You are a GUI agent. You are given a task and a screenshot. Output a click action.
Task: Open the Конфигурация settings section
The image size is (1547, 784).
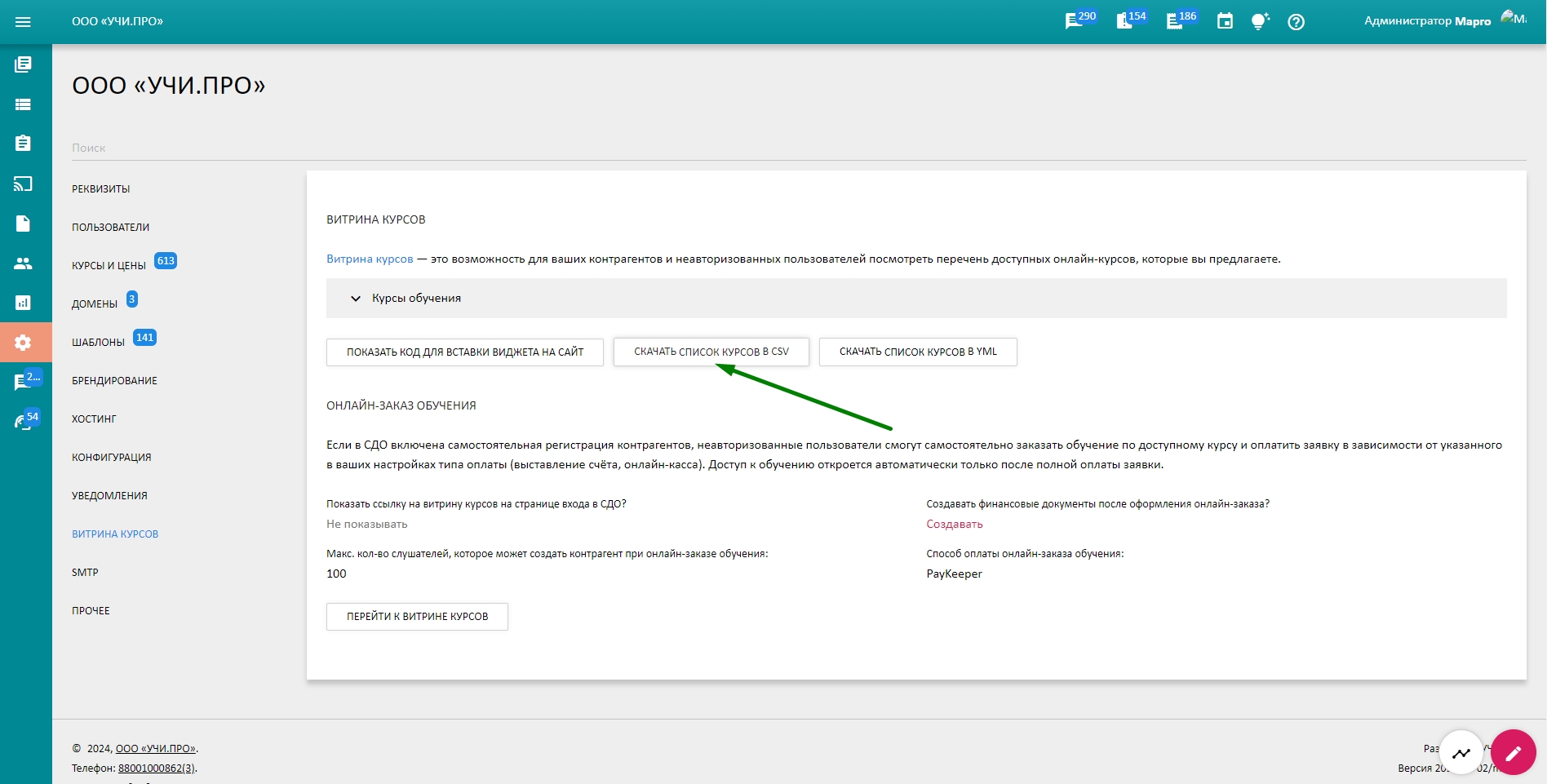tap(112, 457)
